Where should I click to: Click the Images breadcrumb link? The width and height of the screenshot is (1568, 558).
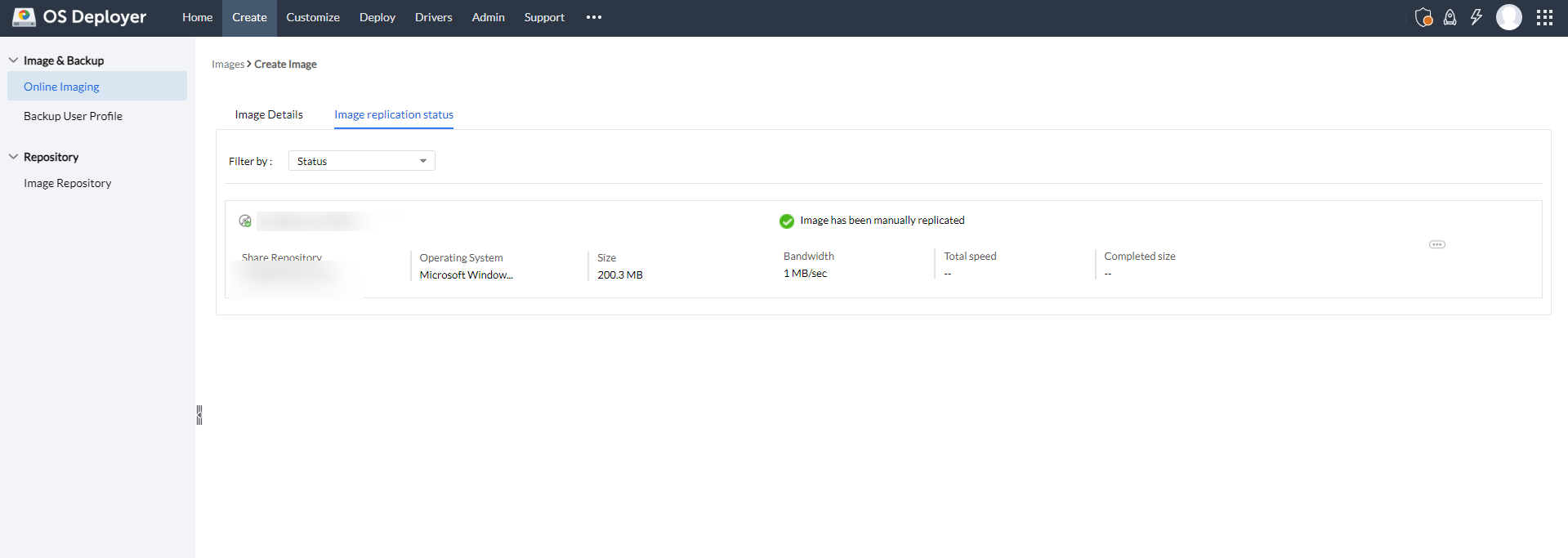(x=228, y=65)
